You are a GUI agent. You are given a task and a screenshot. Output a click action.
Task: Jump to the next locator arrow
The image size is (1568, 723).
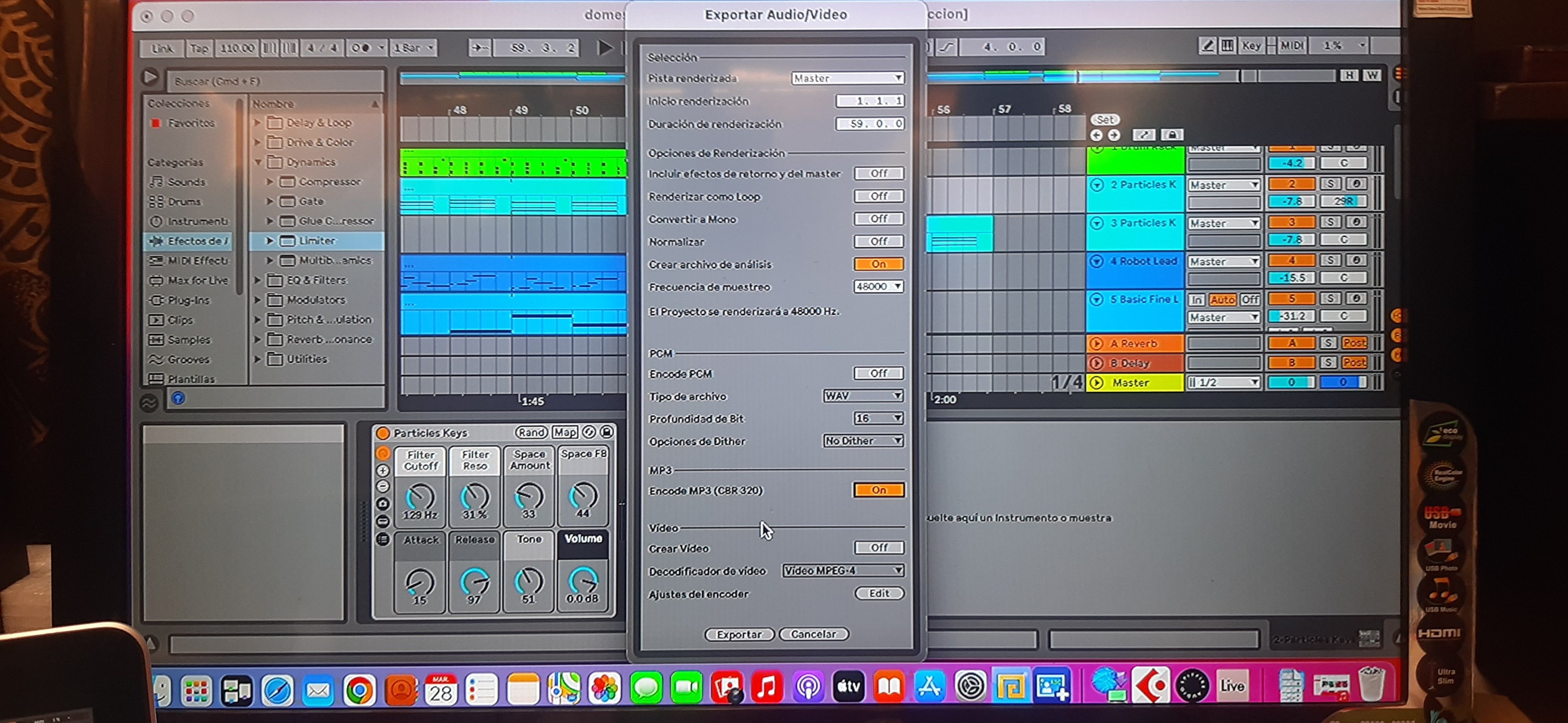[x=1114, y=135]
